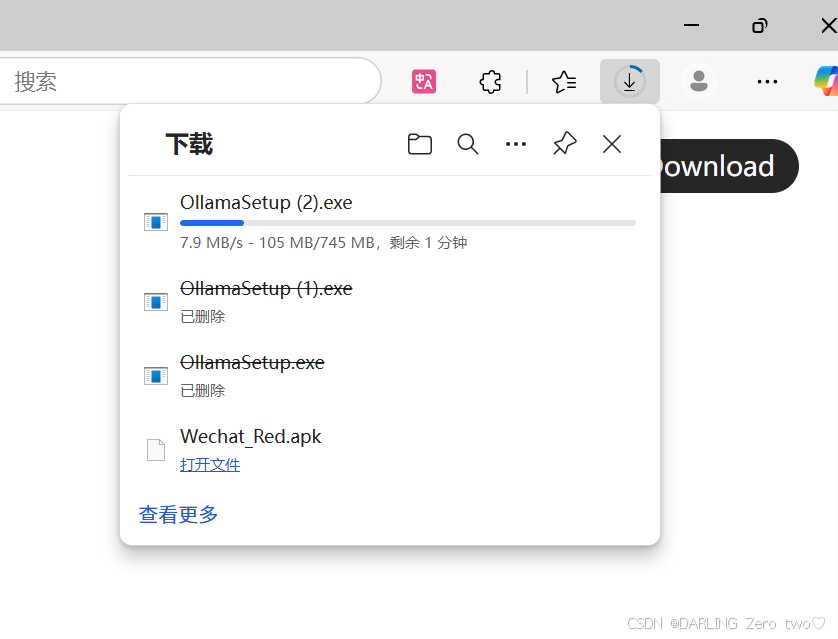Select deleted OllamaSetup (1).exe entry

pyautogui.click(x=266, y=289)
